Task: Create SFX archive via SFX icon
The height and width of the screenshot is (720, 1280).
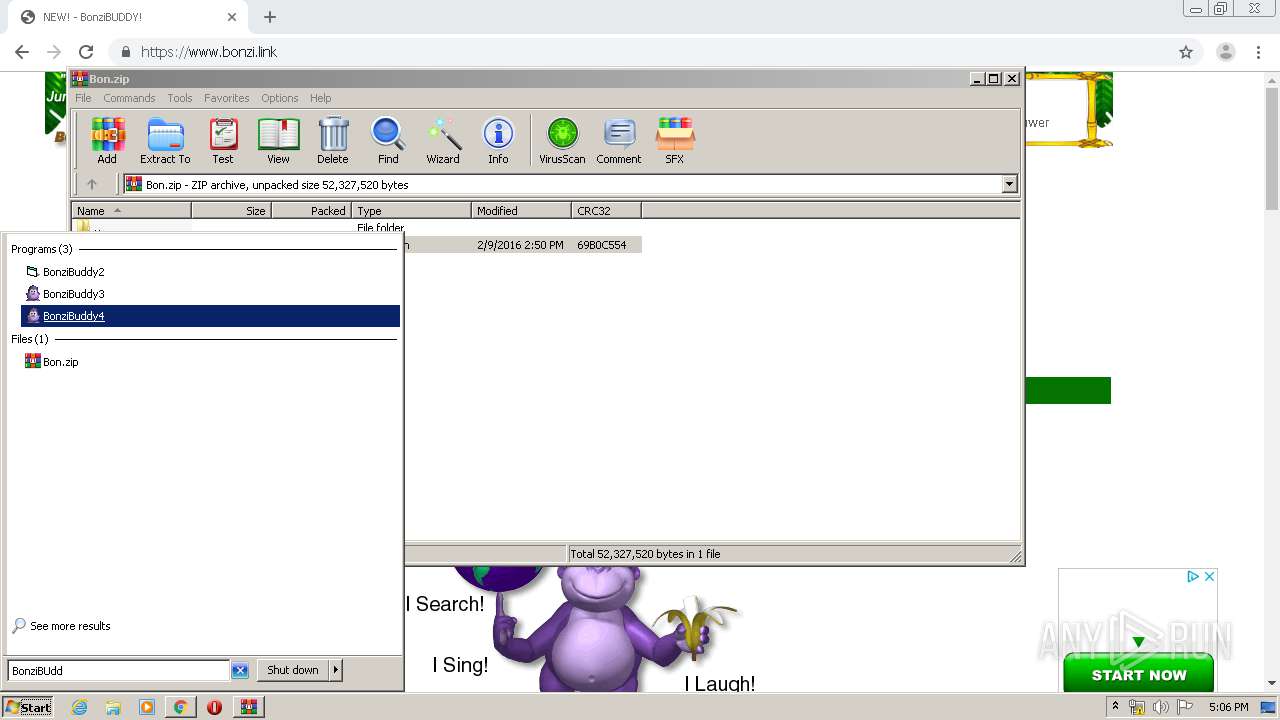Action: (675, 140)
